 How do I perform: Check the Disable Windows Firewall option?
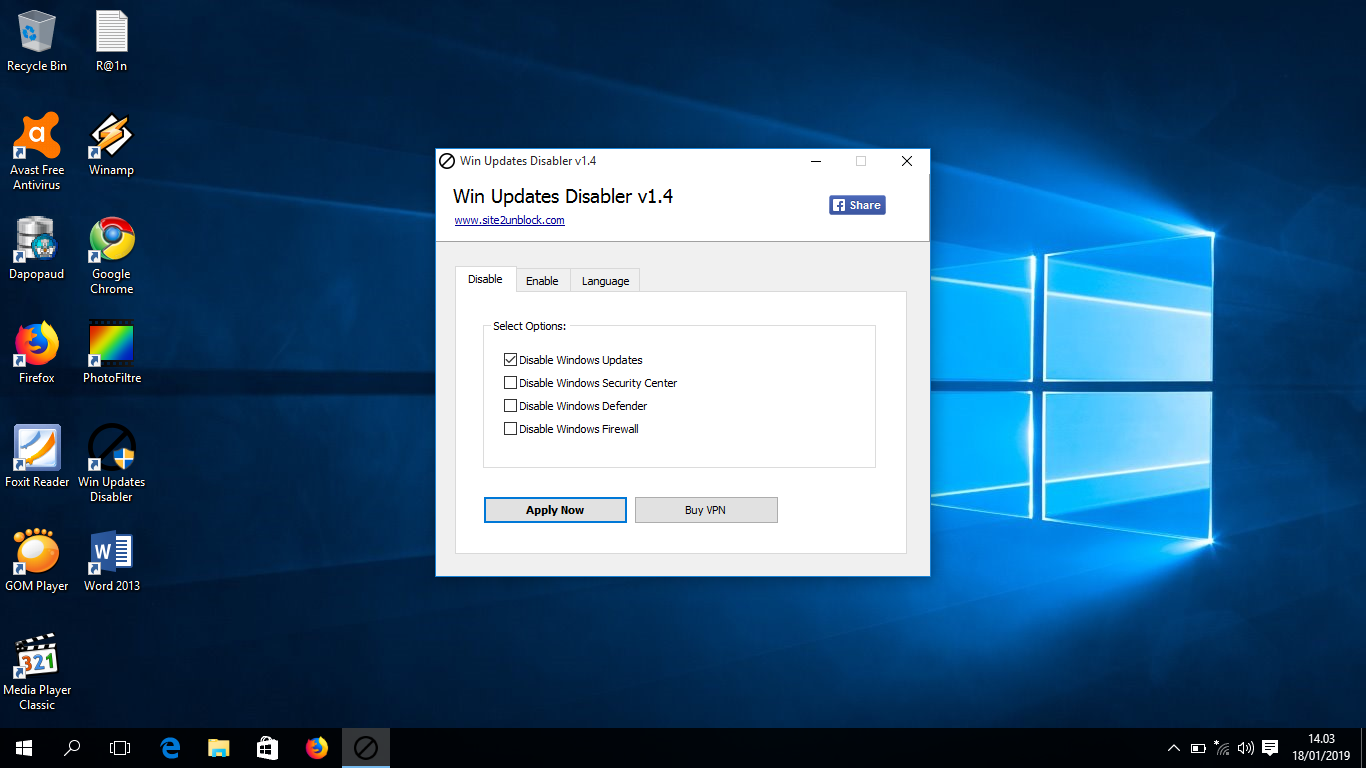pyautogui.click(x=510, y=428)
